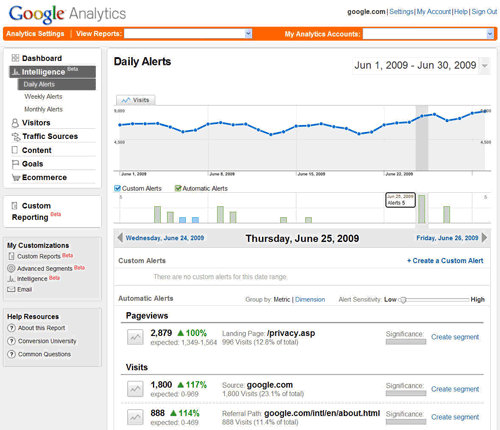500x430 pixels.
Task: Go to next day with right arrow
Action: (484, 238)
